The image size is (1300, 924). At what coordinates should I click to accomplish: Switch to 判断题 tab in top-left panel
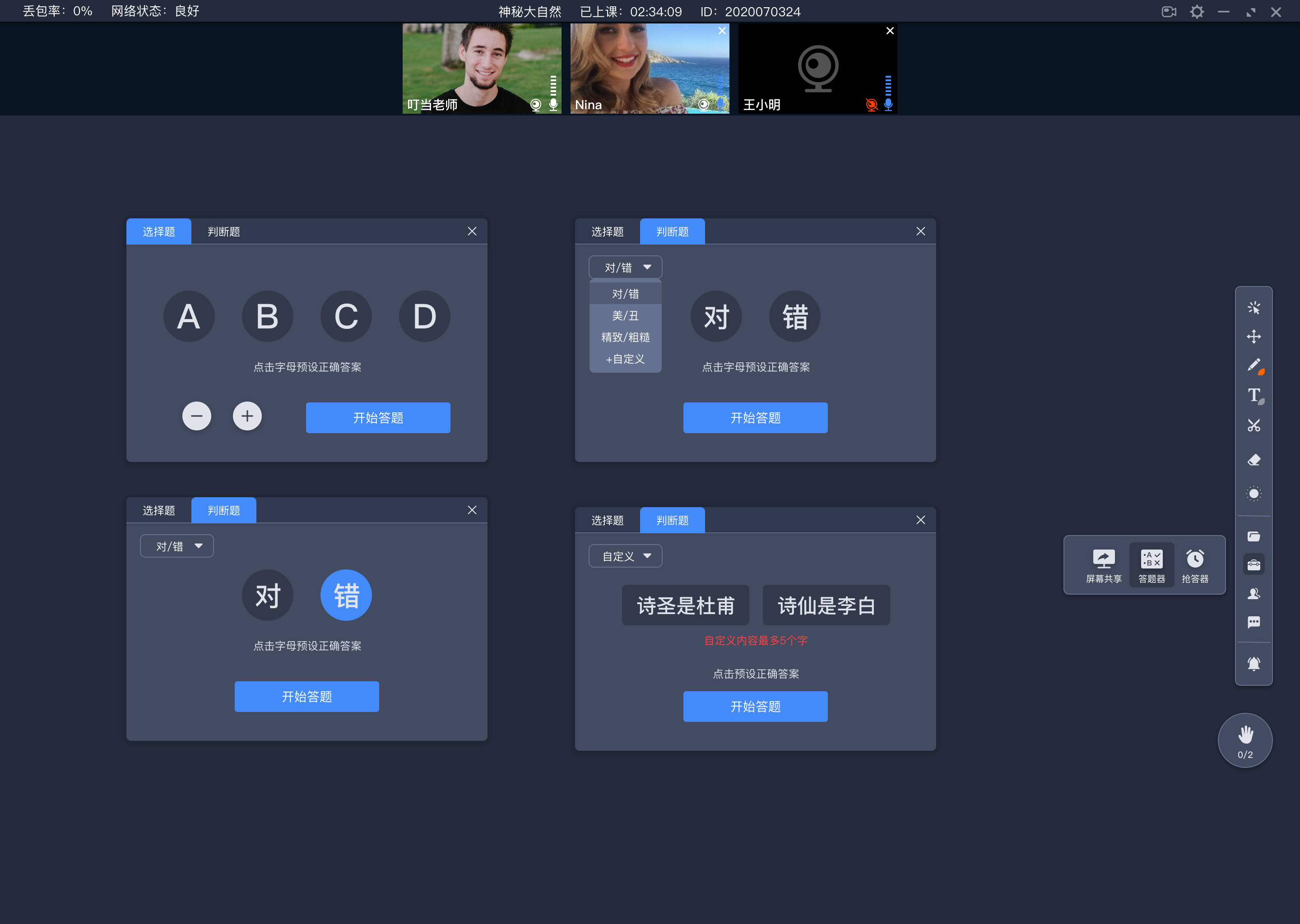(222, 231)
